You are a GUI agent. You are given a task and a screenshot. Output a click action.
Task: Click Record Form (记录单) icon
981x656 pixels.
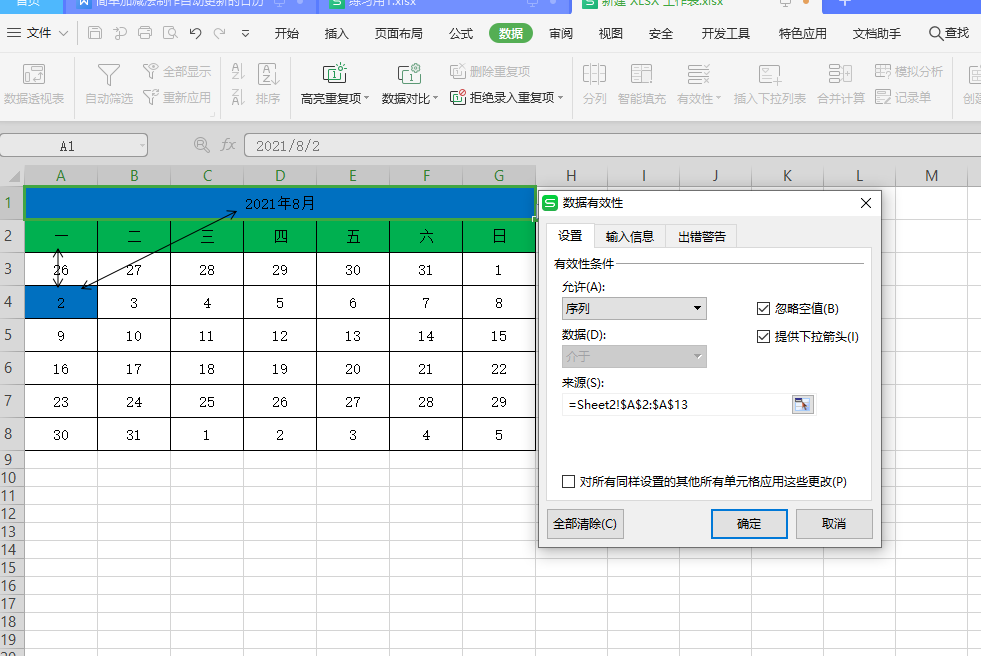[883, 97]
